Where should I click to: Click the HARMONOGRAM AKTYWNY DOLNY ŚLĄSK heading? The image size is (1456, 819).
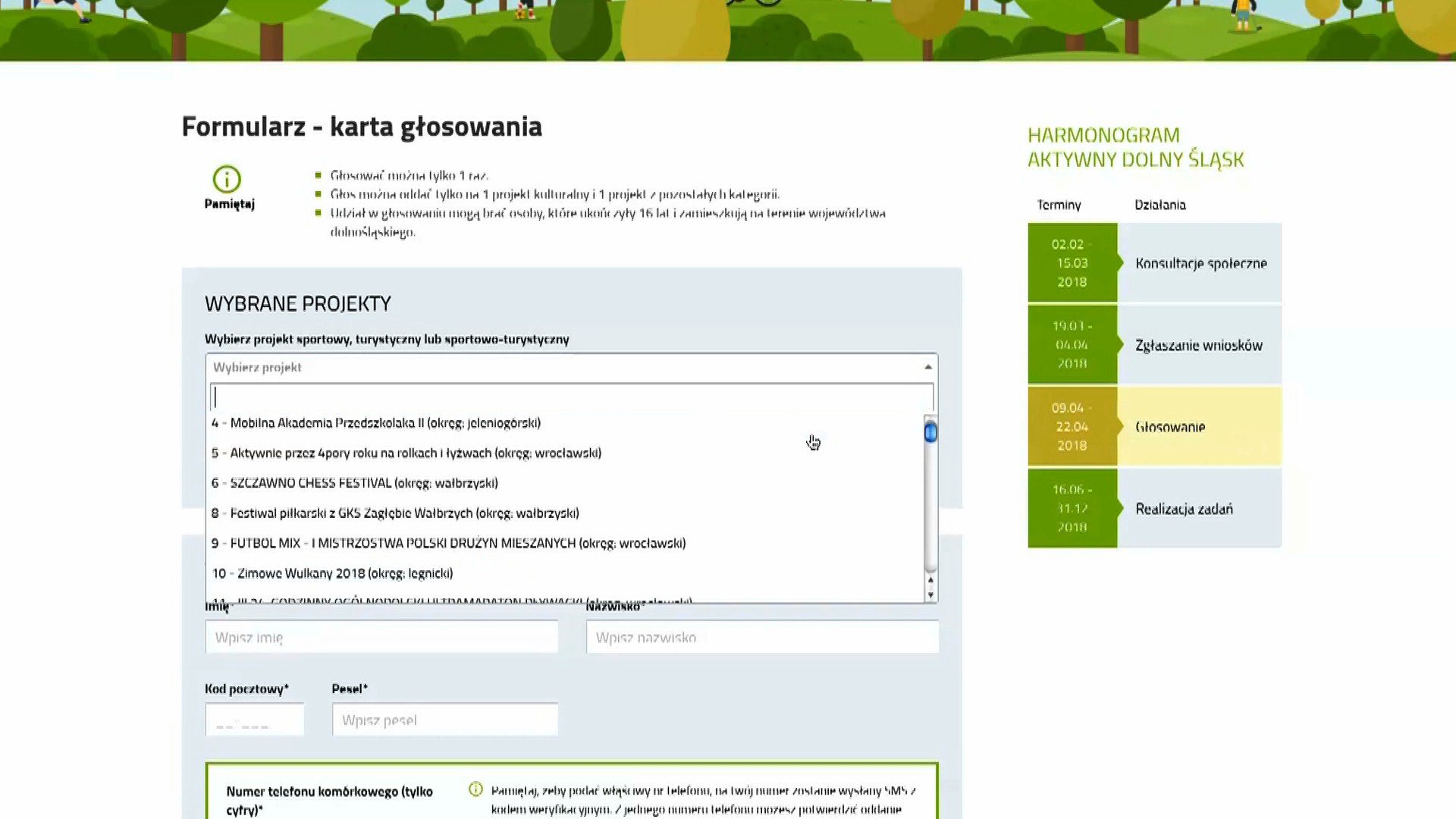pos(1136,147)
